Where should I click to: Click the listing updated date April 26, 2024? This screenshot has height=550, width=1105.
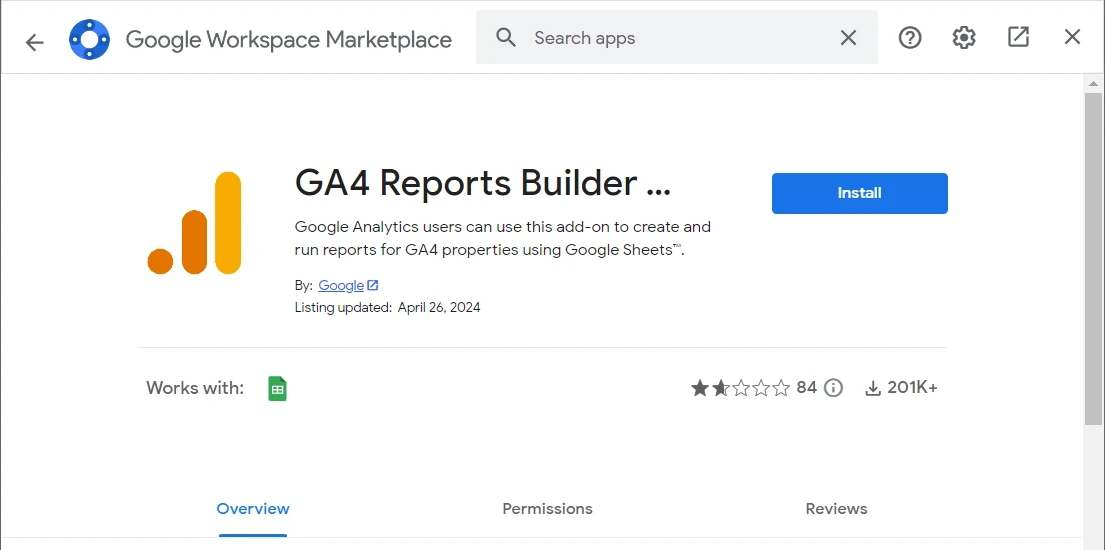tap(439, 307)
